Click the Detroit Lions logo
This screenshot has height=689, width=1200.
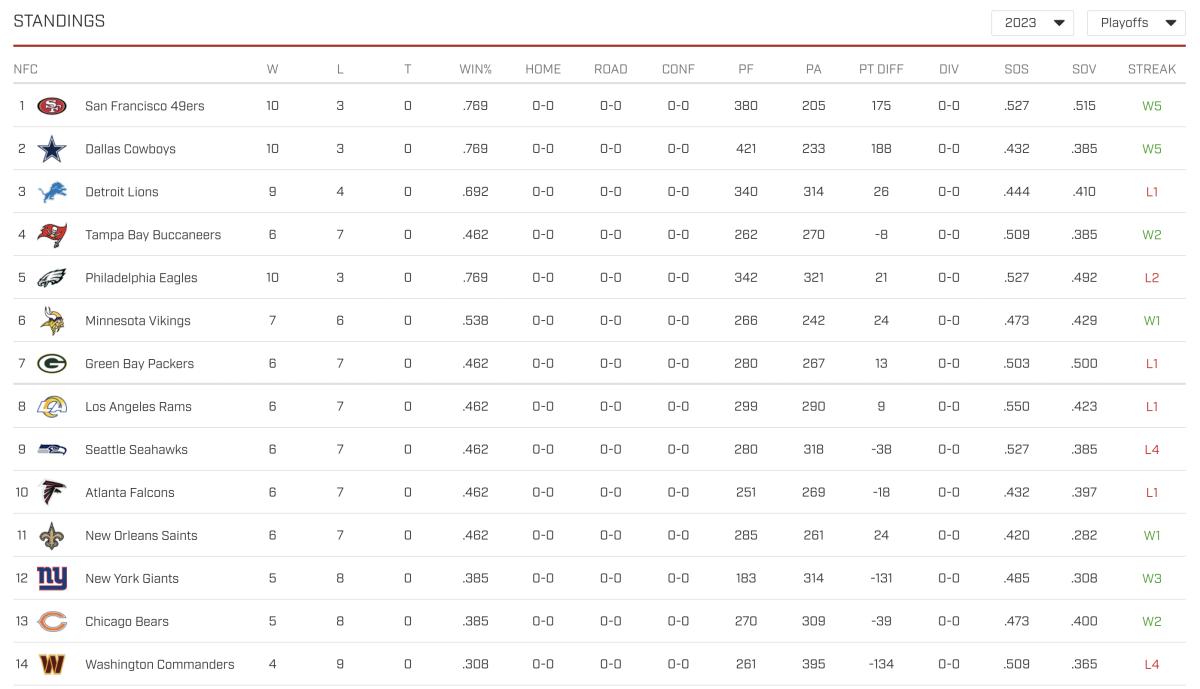click(52, 192)
